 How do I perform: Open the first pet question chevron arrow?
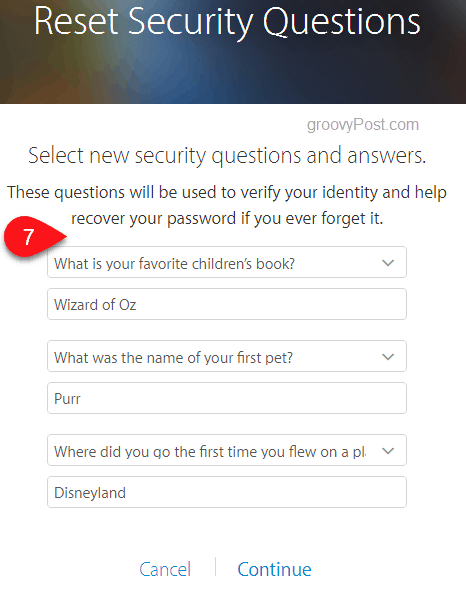(388, 357)
